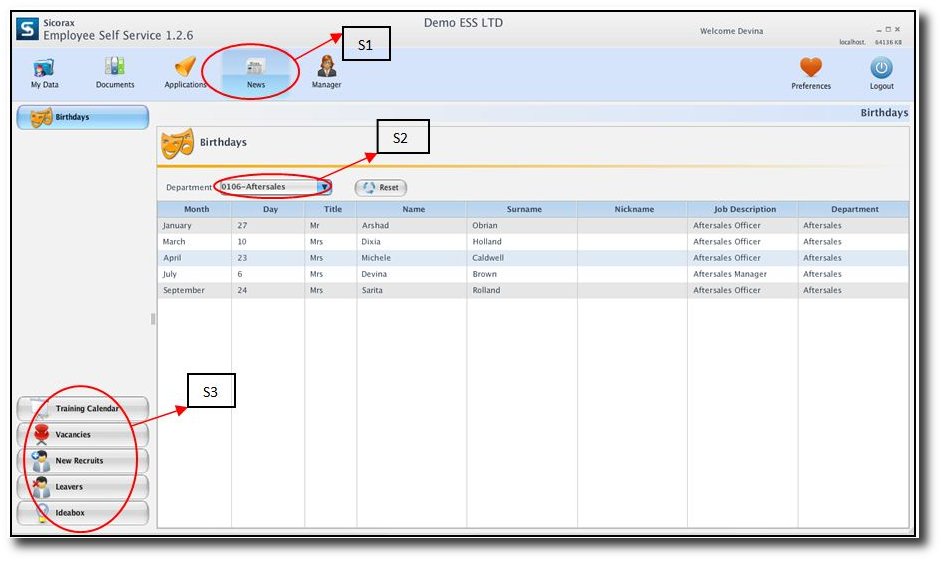
Task: Sort table by Month column header
Action: [196, 209]
